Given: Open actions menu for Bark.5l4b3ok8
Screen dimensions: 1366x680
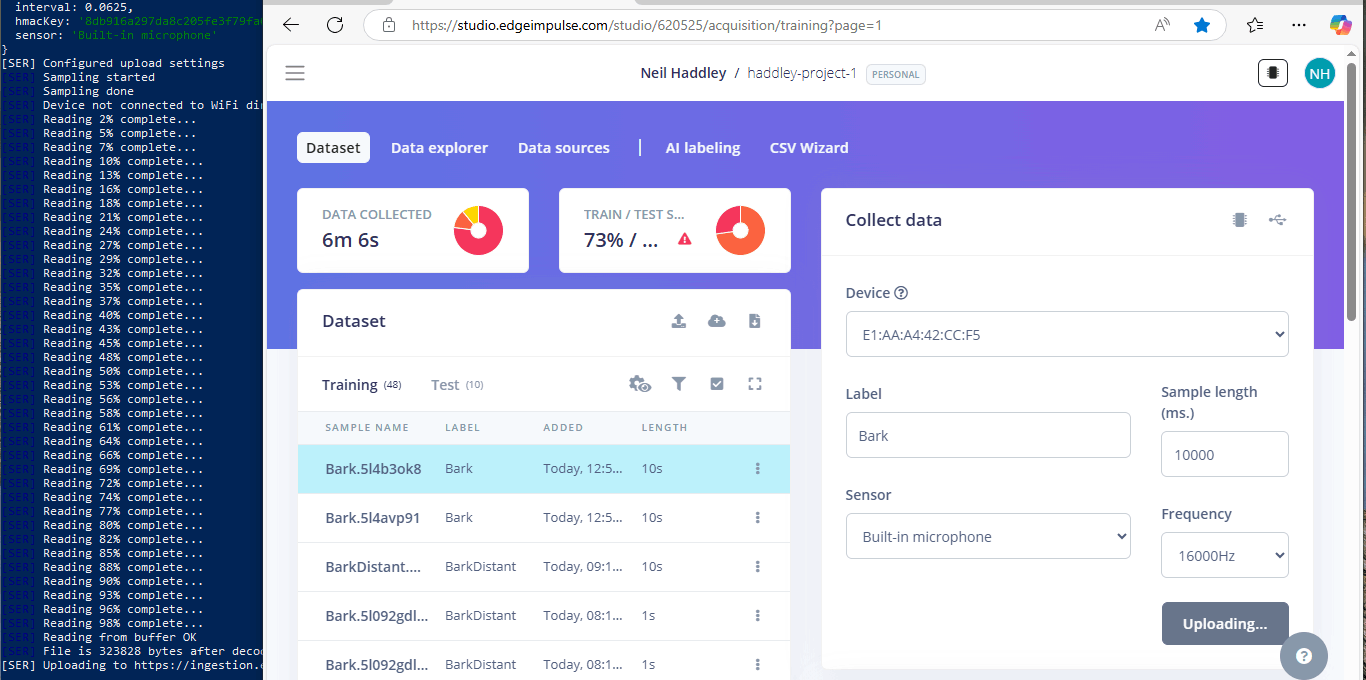Looking at the screenshot, I should [x=758, y=468].
